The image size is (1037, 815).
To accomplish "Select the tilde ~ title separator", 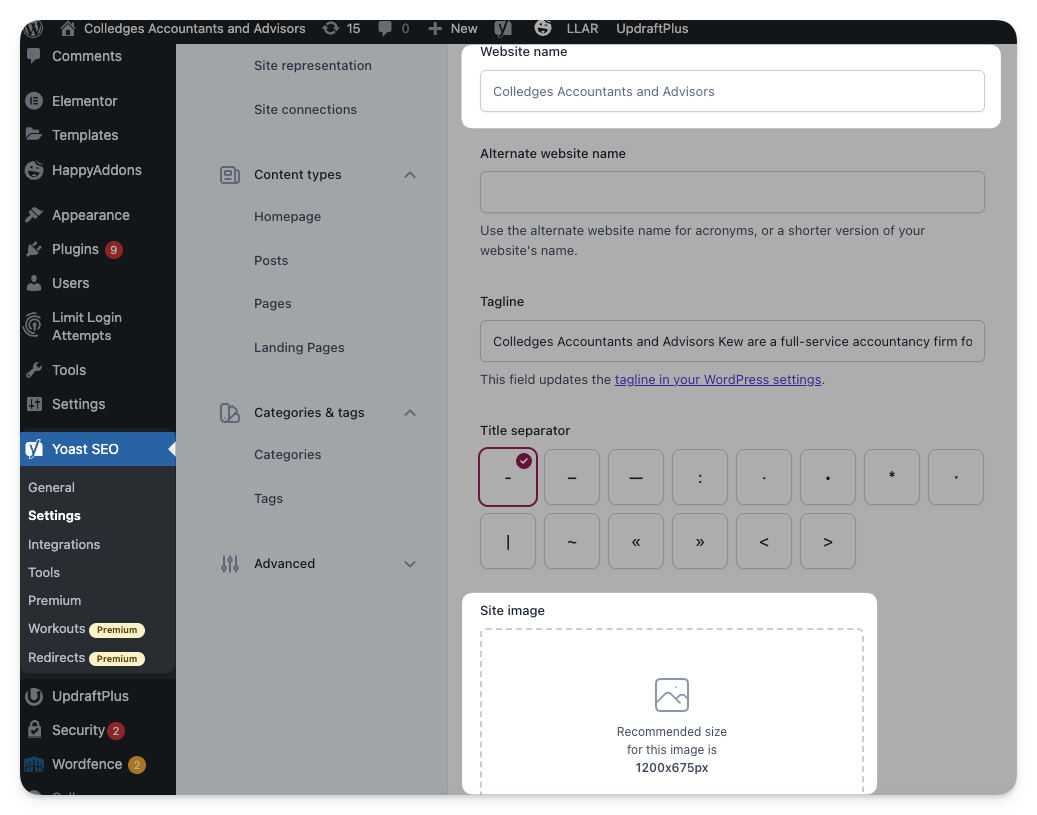I will [x=572, y=541].
